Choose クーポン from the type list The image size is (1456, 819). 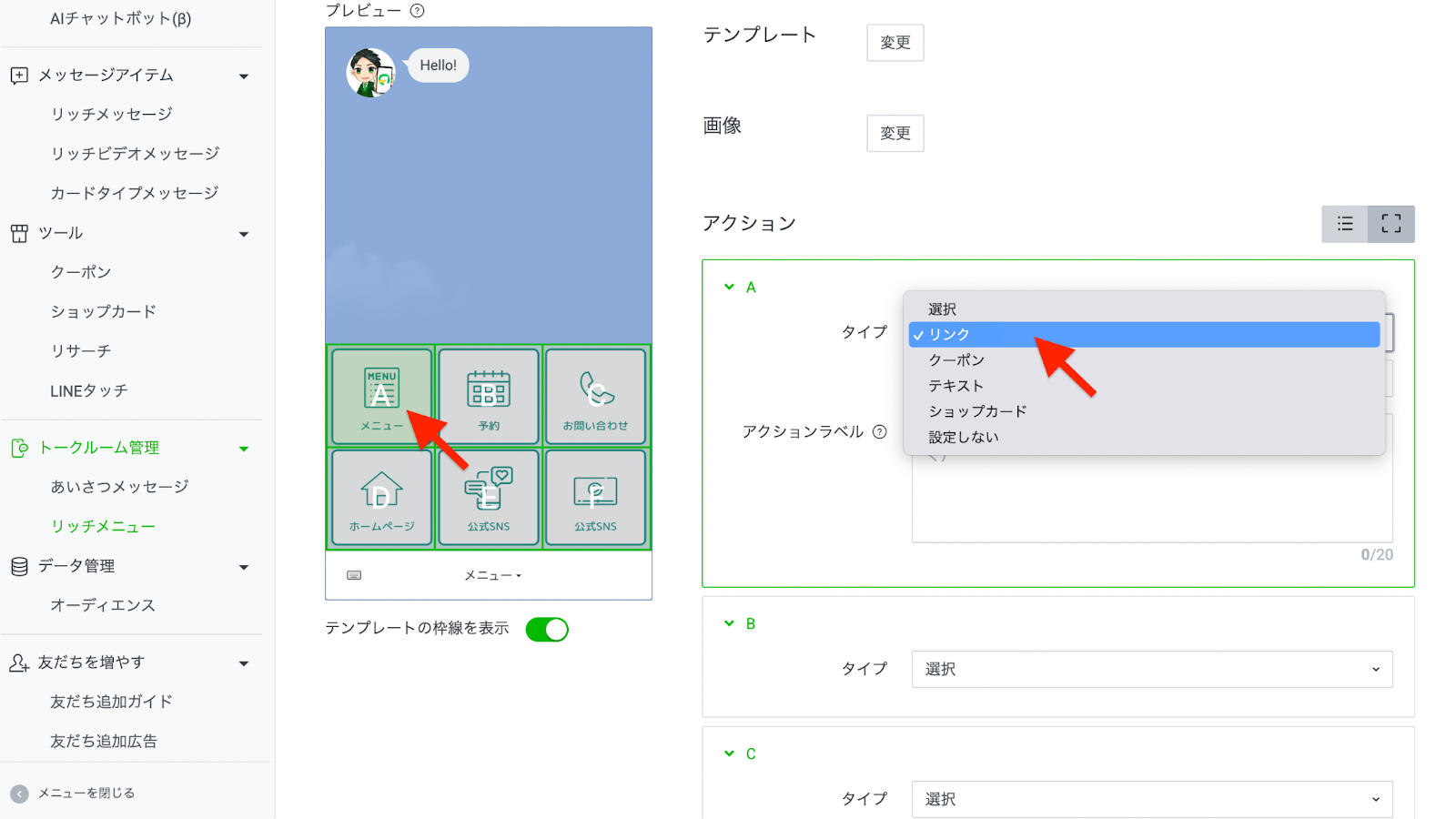[x=956, y=360]
